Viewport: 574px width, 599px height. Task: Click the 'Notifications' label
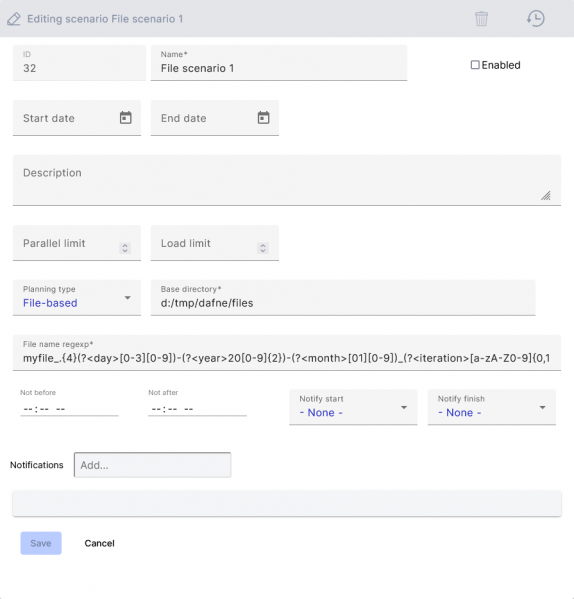(x=37, y=465)
